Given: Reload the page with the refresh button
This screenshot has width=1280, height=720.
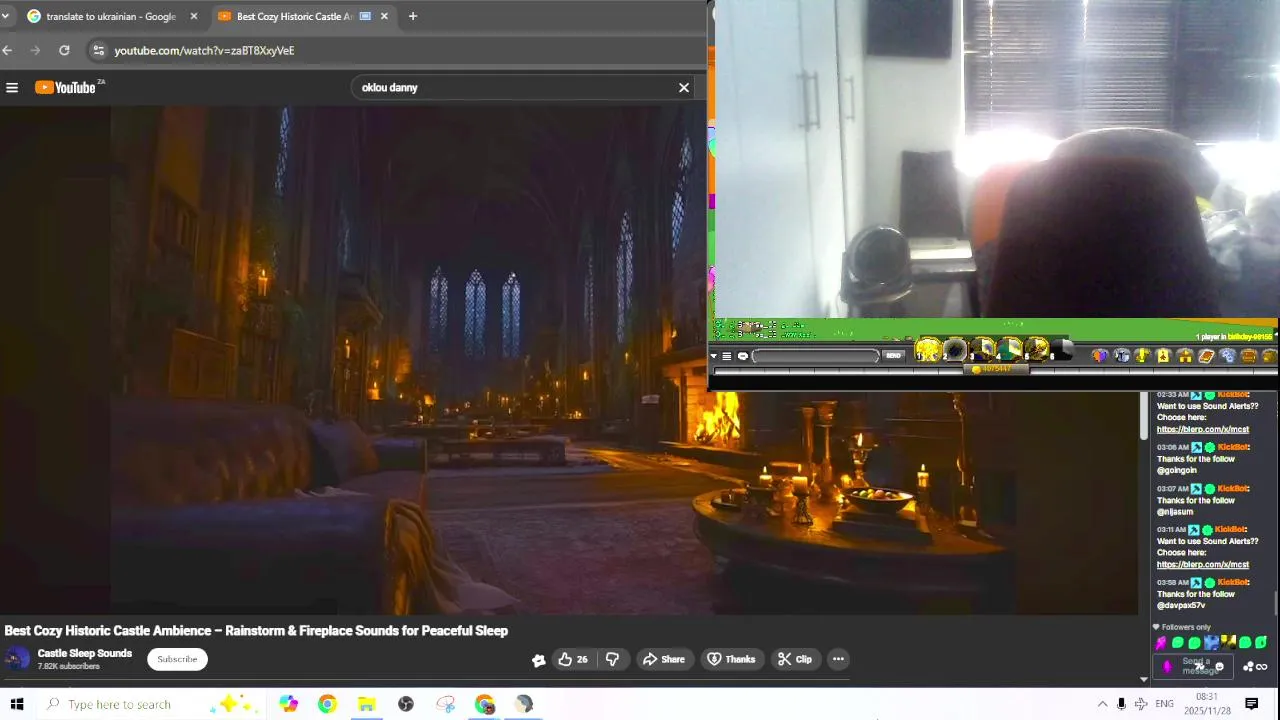Looking at the screenshot, I should pyautogui.click(x=64, y=50).
